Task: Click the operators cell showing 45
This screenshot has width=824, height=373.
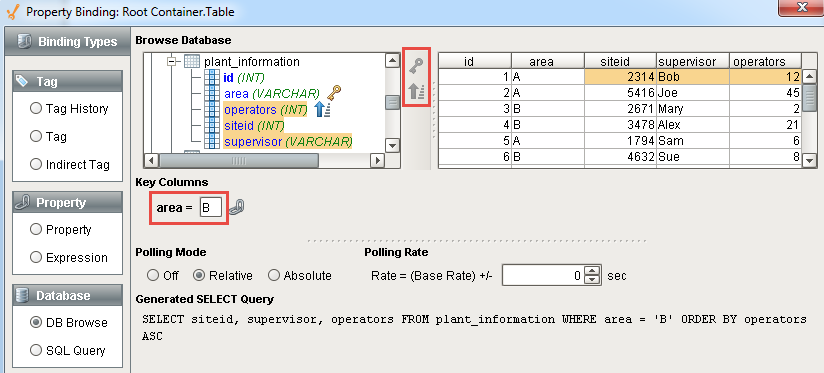Action: 766,93
